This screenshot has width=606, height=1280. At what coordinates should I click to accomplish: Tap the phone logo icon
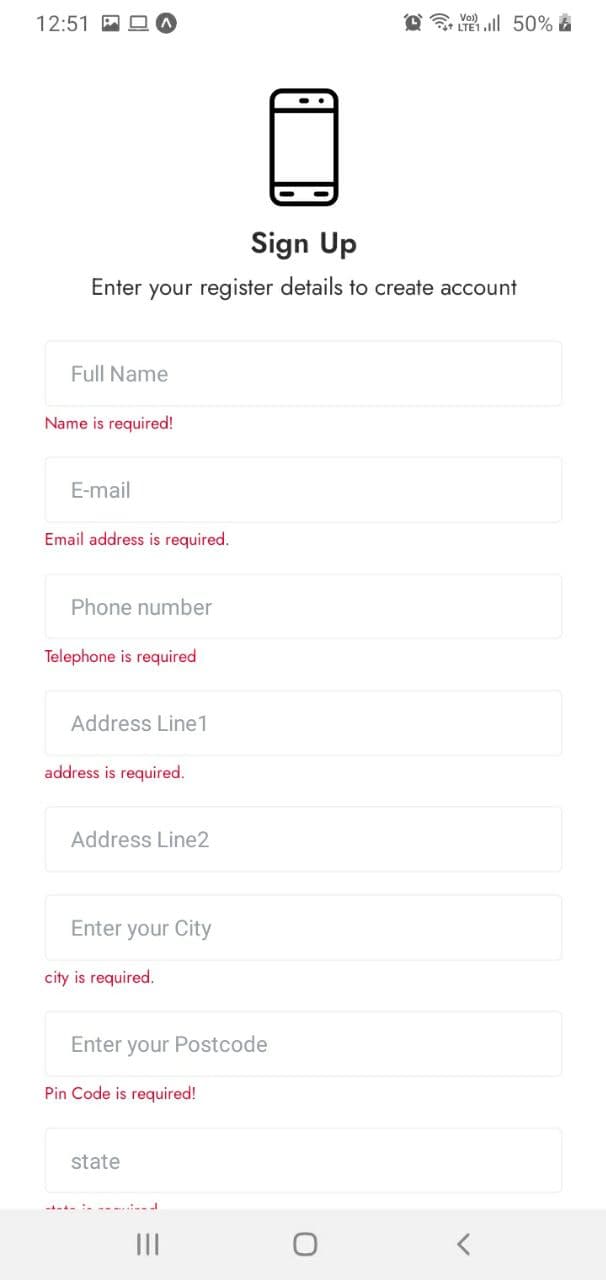(x=304, y=148)
